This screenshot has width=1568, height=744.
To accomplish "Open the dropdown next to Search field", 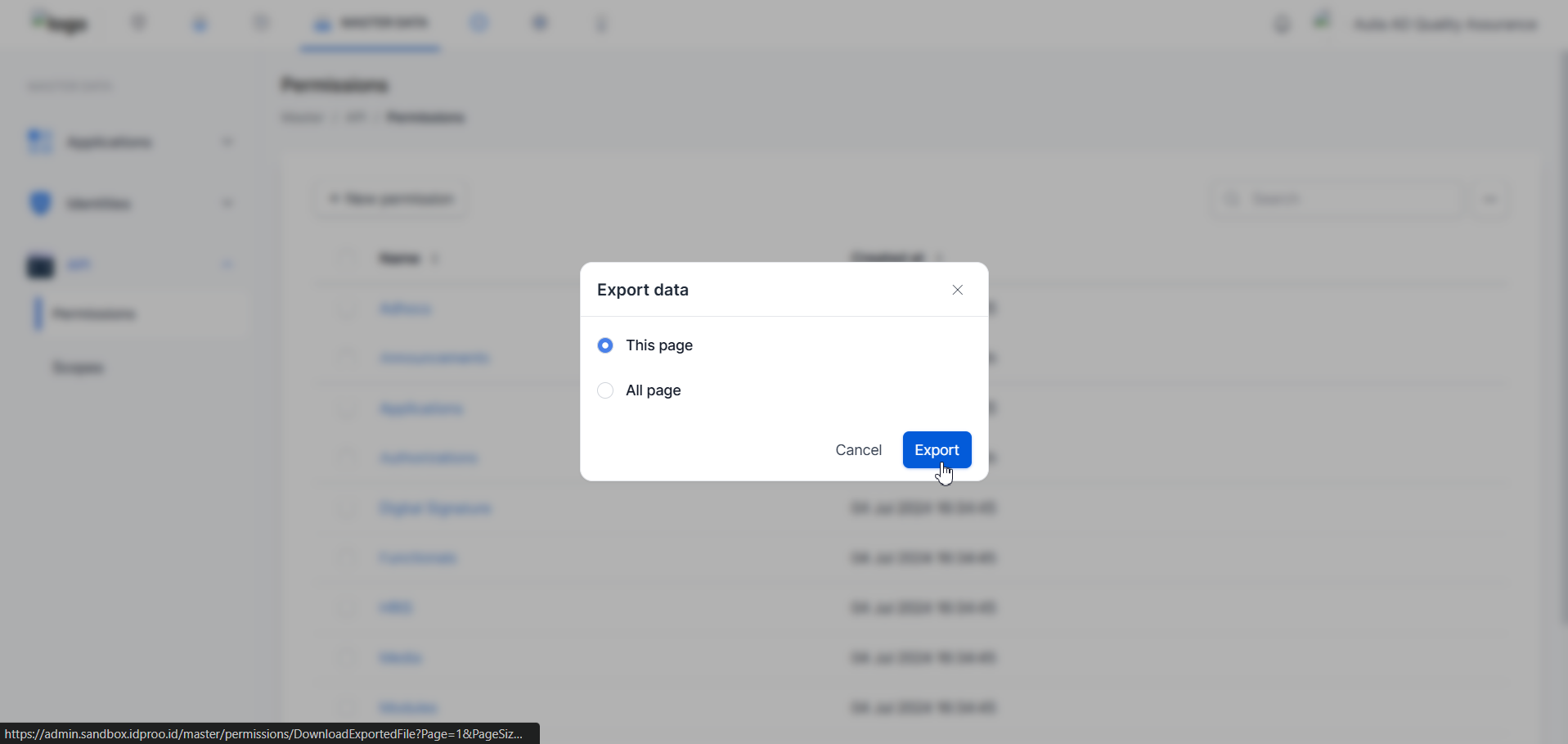I will point(1489,199).
